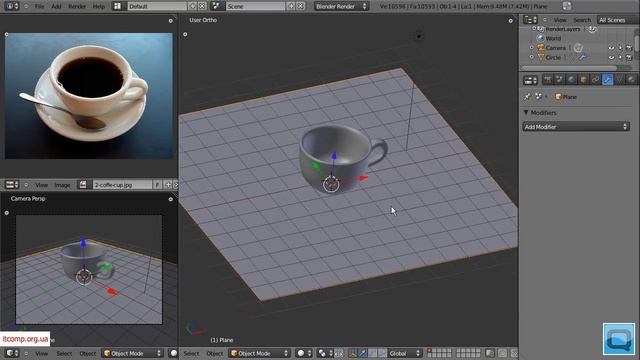Toggle Camera selectability arrow in the outliner
The height and width of the screenshot is (360, 640).
(620, 48)
